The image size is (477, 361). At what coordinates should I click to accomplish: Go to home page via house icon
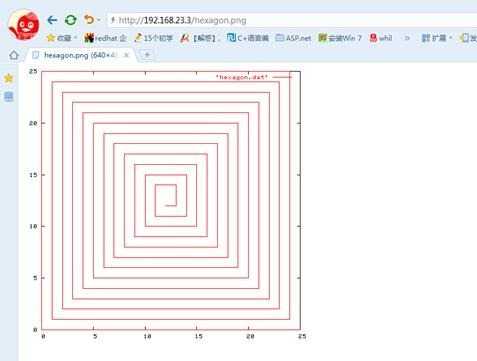tap(14, 55)
